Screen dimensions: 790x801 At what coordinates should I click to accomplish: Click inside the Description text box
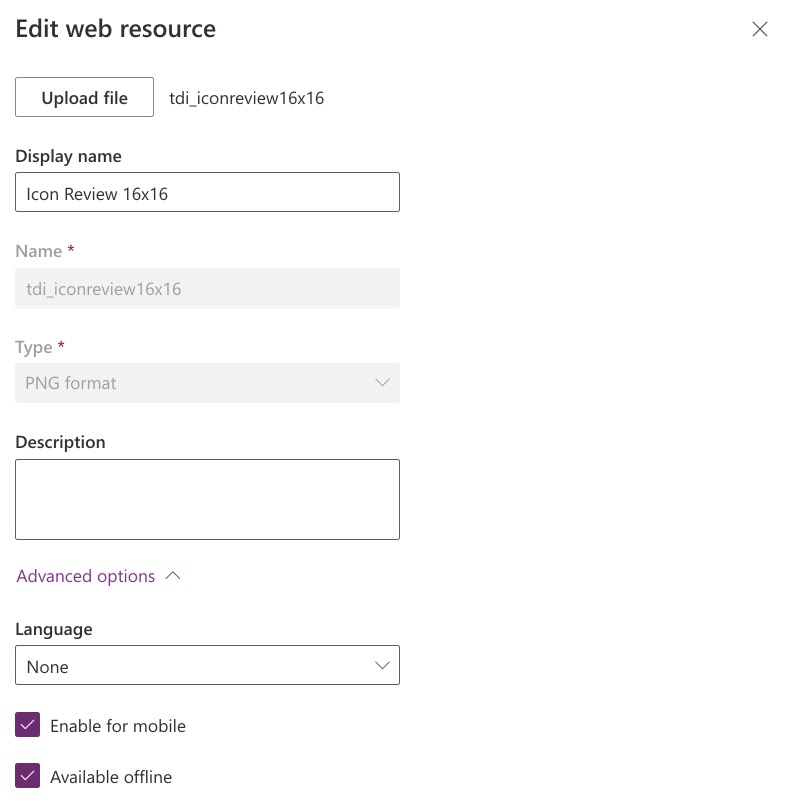(207, 498)
